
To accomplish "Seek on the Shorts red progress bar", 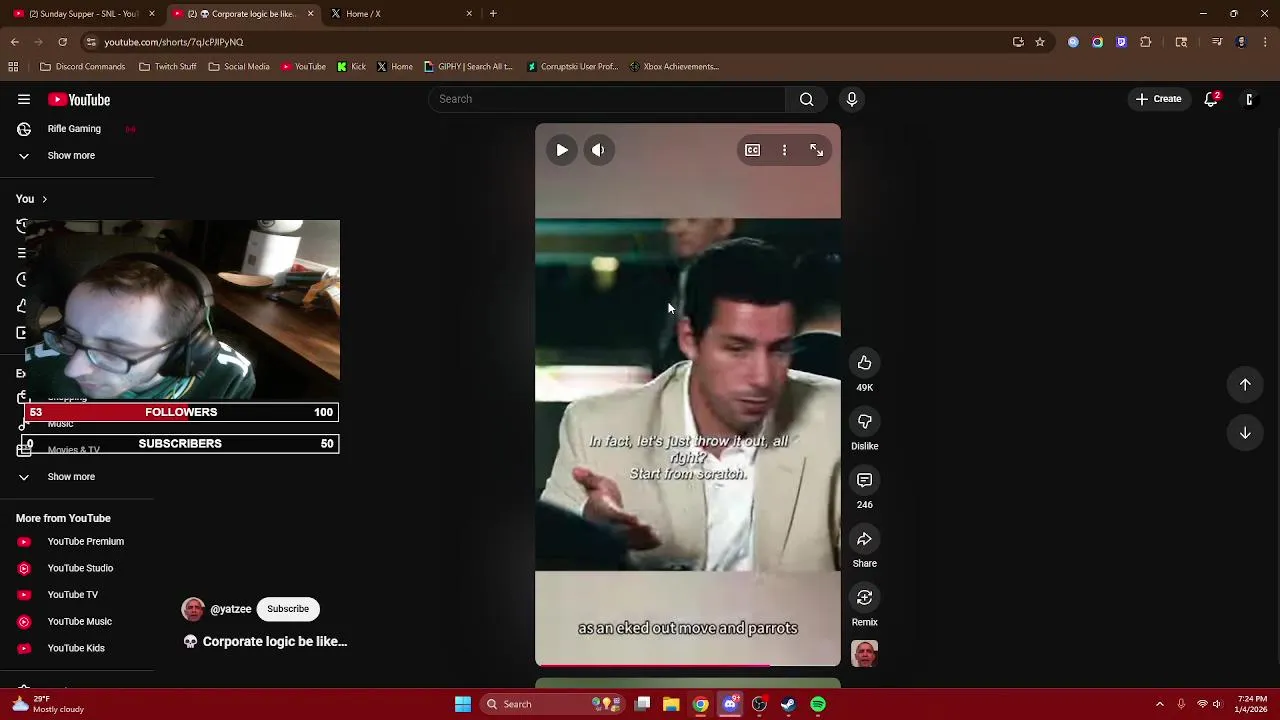I will 688,664.
